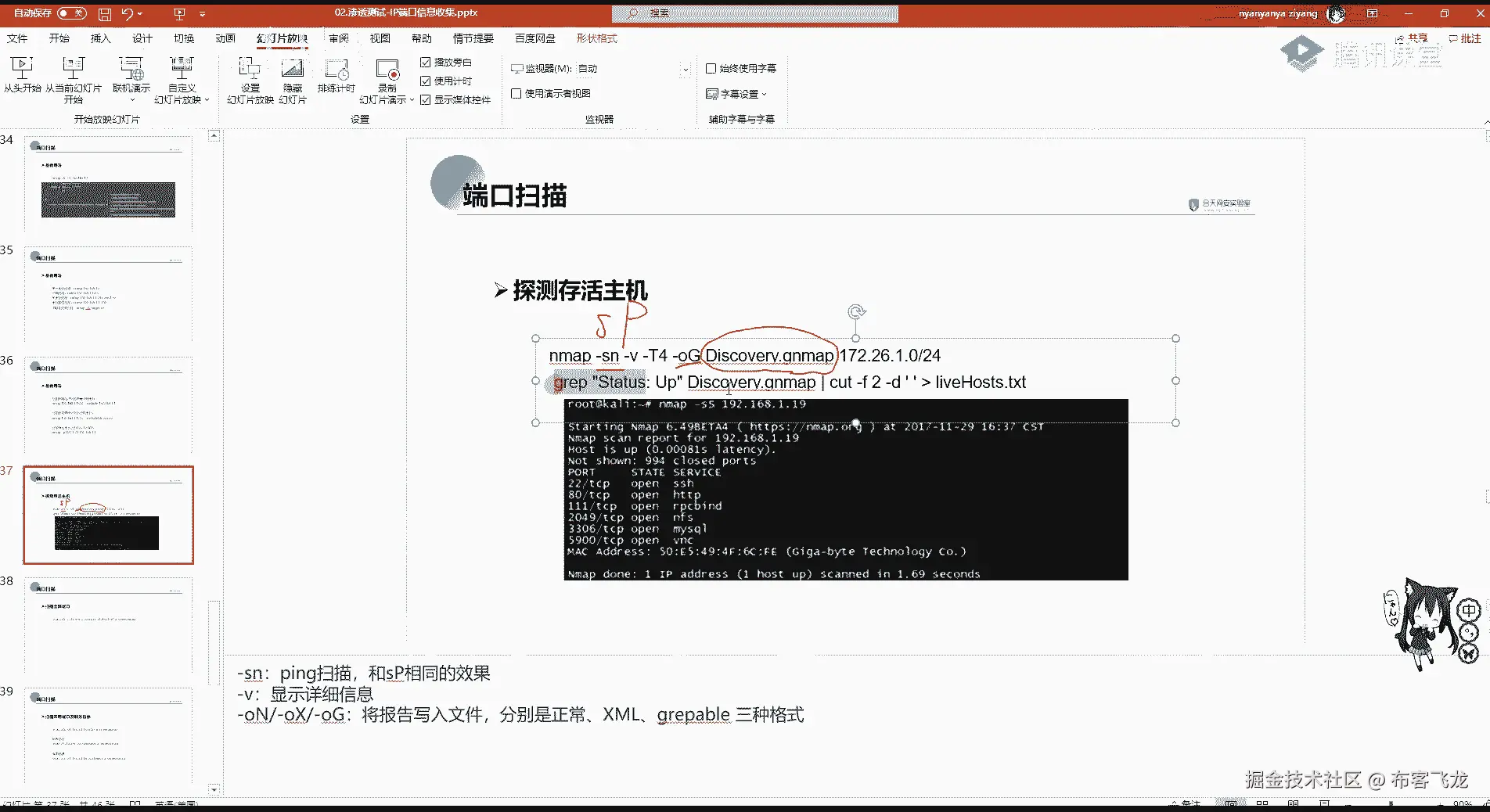Click the 从当前幻灯片开始 icon

coord(74,69)
